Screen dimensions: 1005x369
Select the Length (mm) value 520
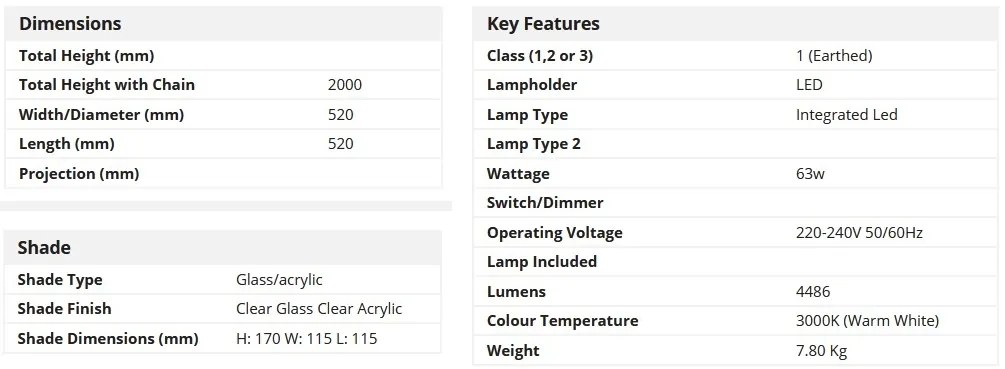340,144
